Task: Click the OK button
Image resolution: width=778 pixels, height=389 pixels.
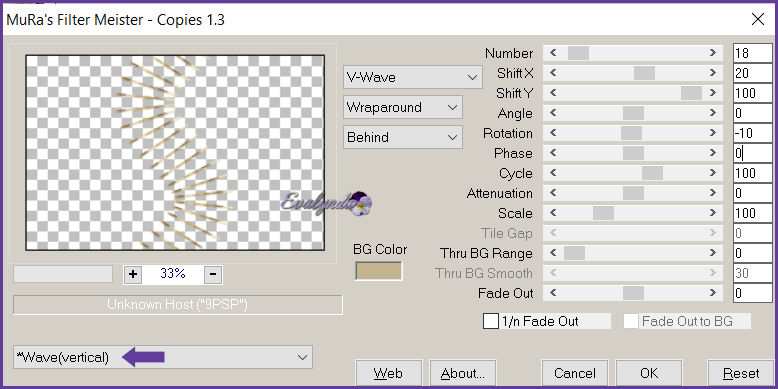Action: pyautogui.click(x=649, y=373)
